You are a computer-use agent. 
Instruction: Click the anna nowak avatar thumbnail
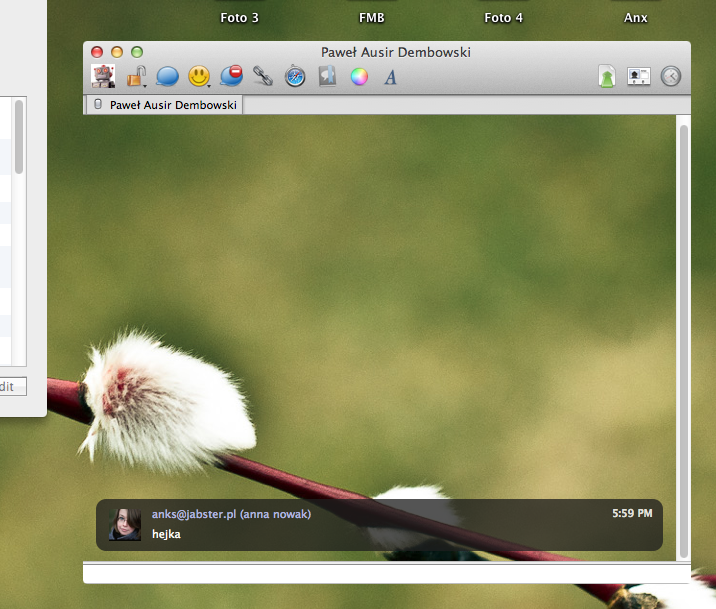coord(125,524)
